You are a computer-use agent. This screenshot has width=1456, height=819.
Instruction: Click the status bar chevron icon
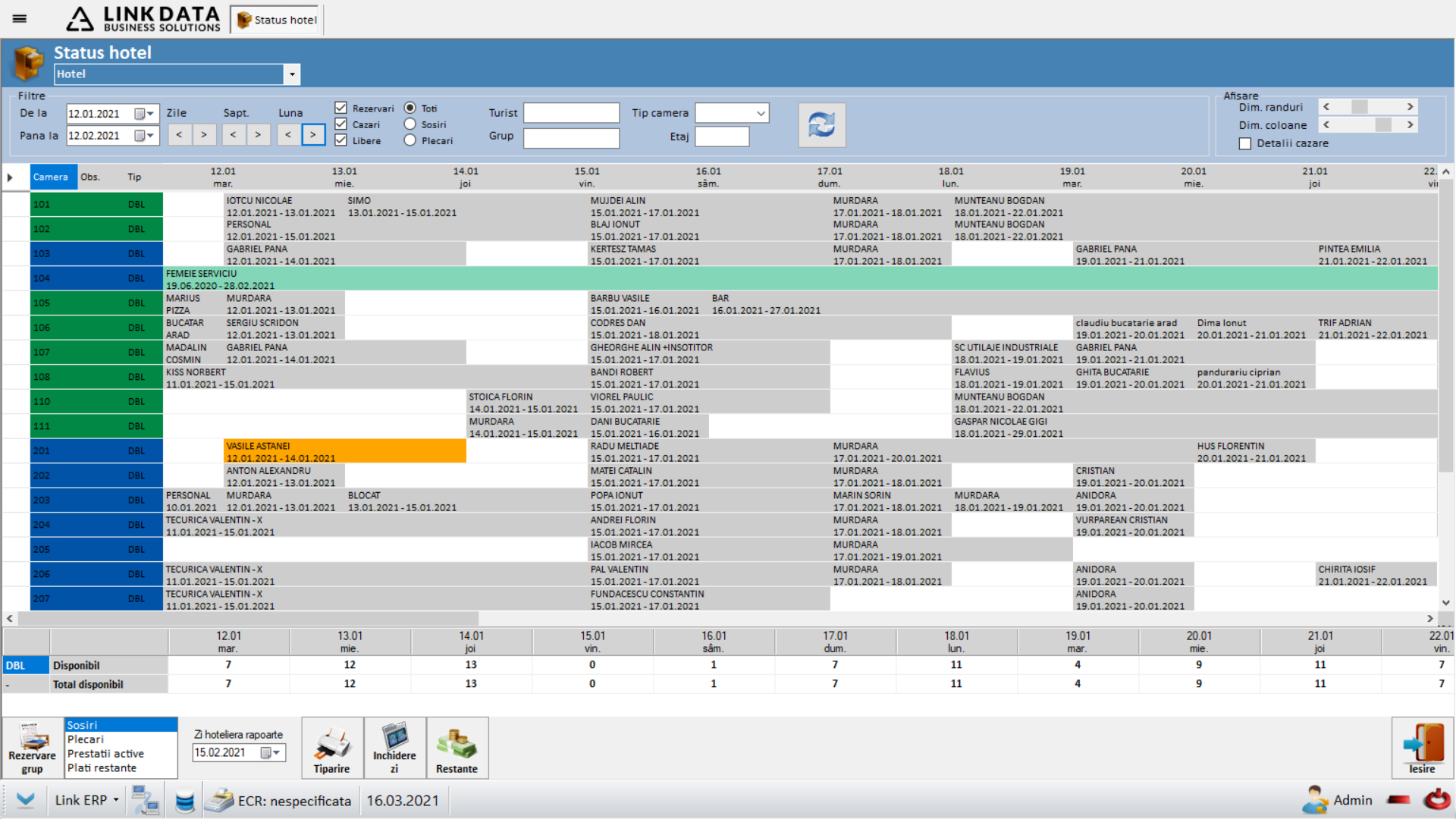[26, 800]
